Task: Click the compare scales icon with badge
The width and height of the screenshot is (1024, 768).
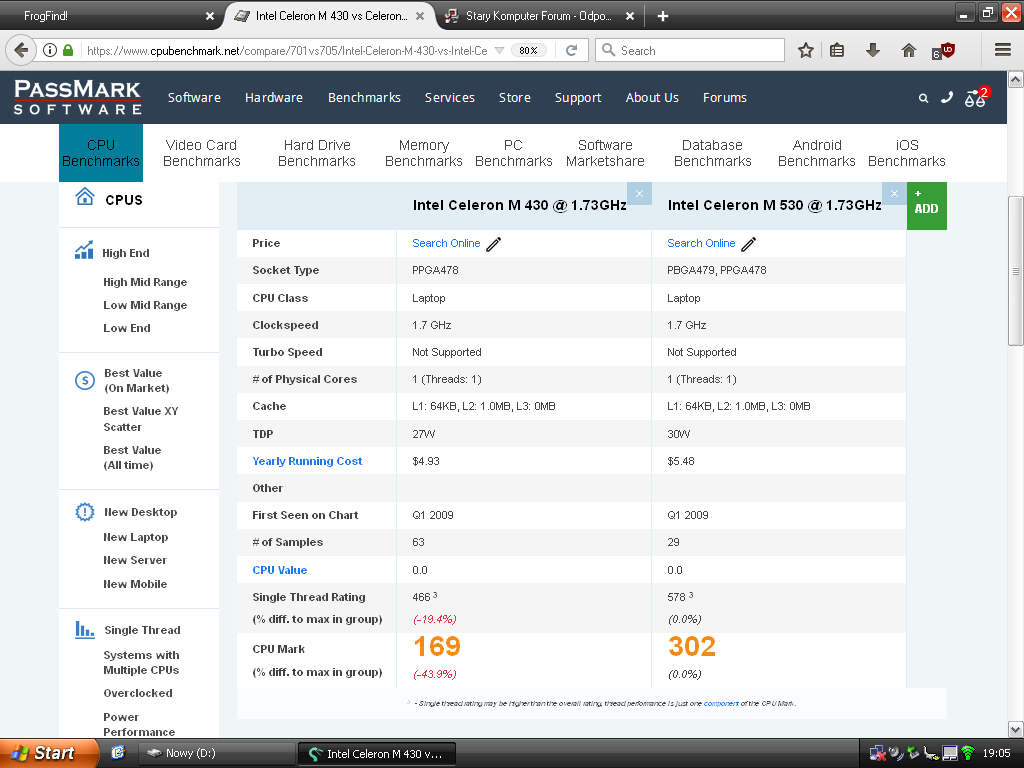Action: (975, 98)
